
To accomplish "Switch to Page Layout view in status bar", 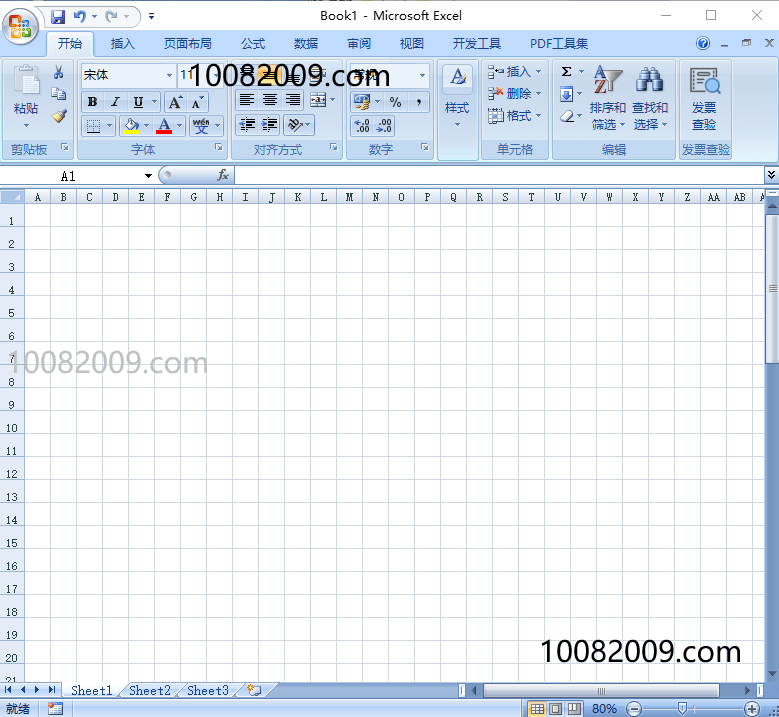I will point(555,709).
